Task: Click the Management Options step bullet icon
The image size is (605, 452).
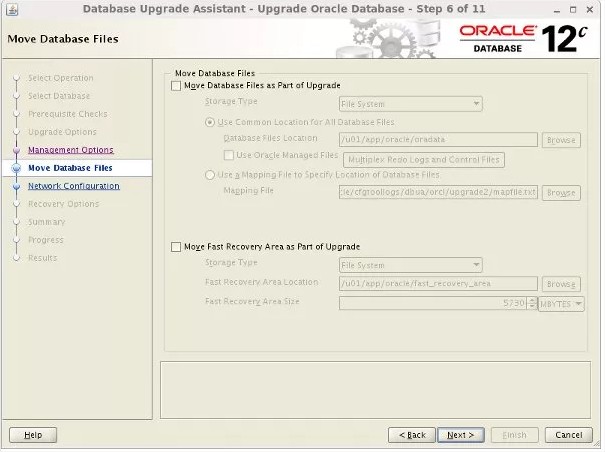Action: pos(16,150)
